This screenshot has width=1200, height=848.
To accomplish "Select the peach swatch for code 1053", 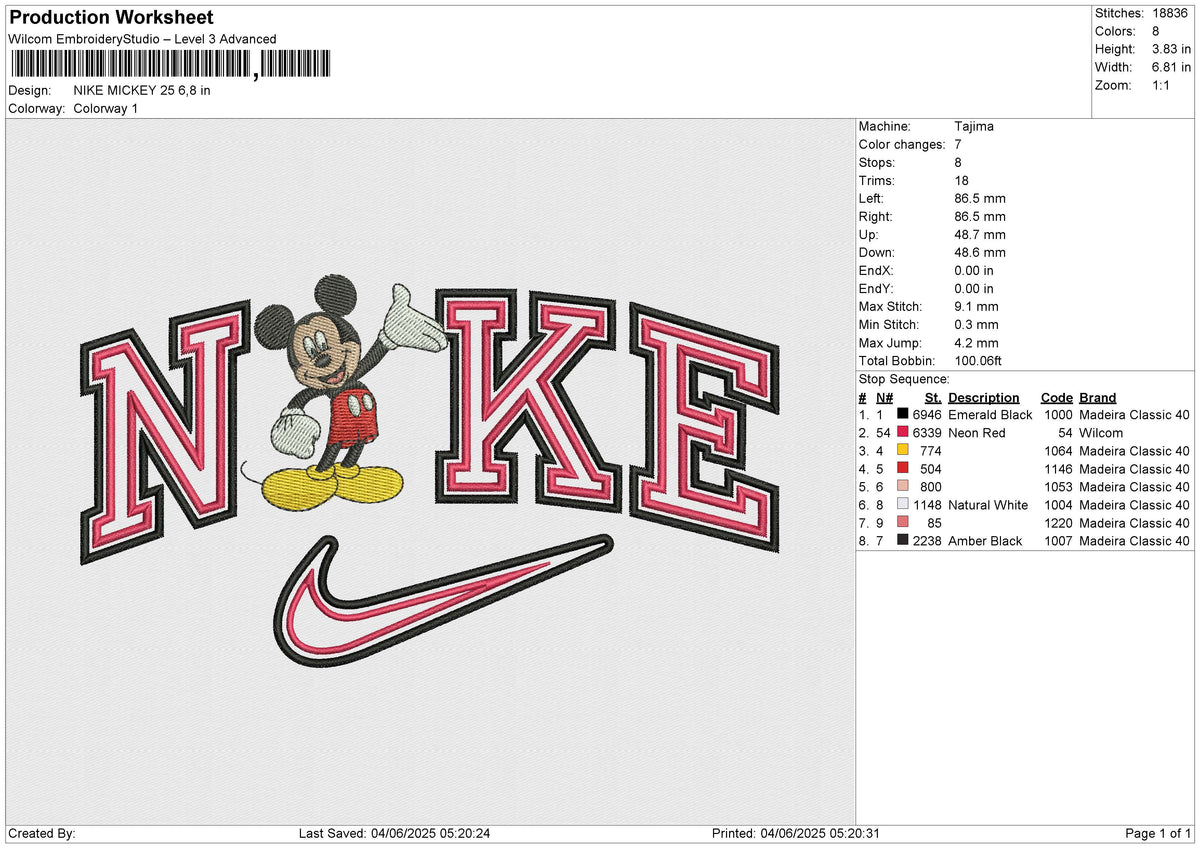I will (903, 487).
